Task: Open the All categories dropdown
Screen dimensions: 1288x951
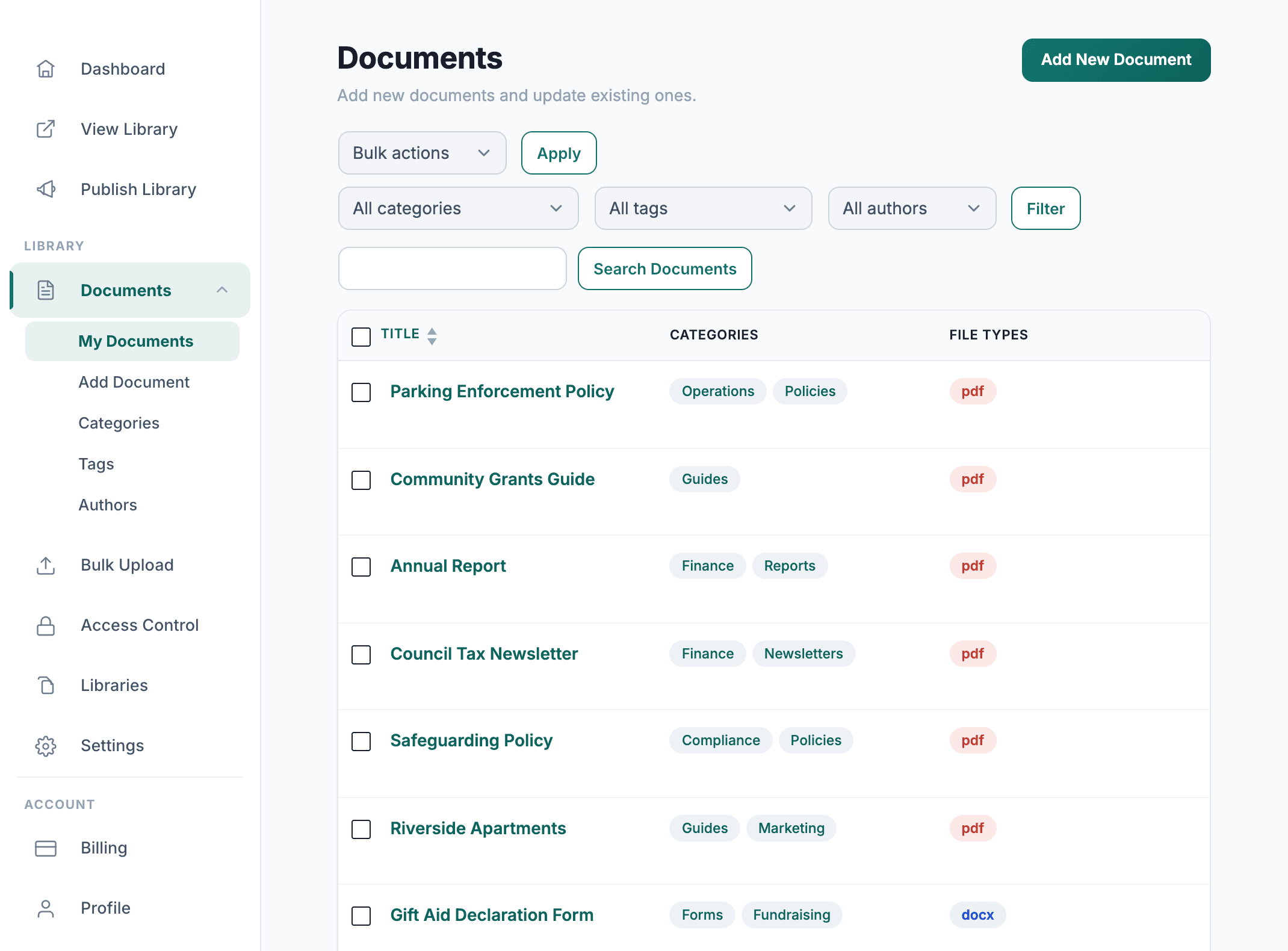Action: (x=458, y=208)
